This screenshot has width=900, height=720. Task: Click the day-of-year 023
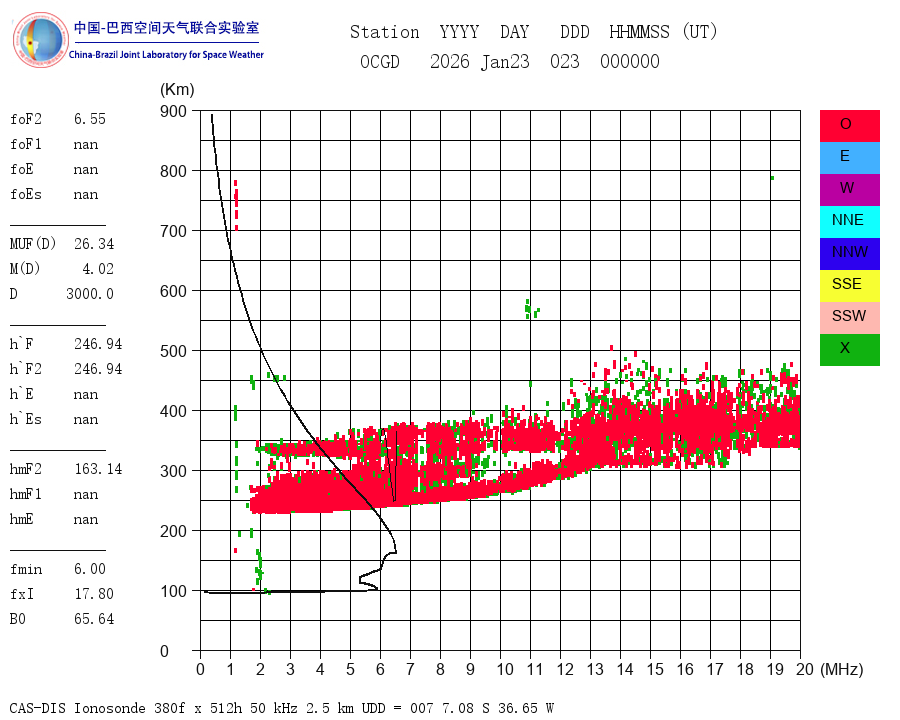[x=565, y=61]
